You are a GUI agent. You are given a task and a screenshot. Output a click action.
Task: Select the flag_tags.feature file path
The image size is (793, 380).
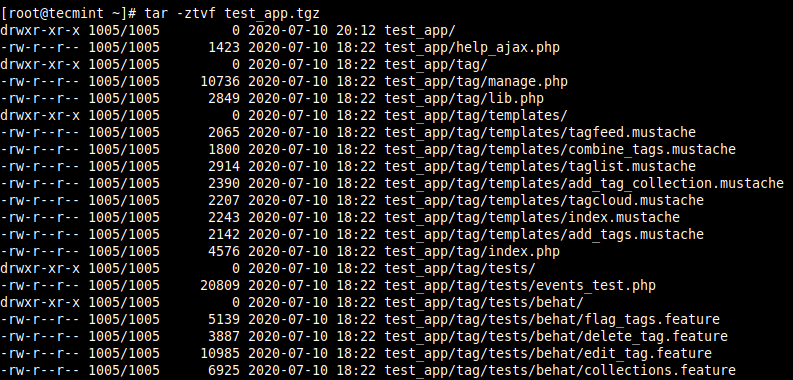point(552,319)
